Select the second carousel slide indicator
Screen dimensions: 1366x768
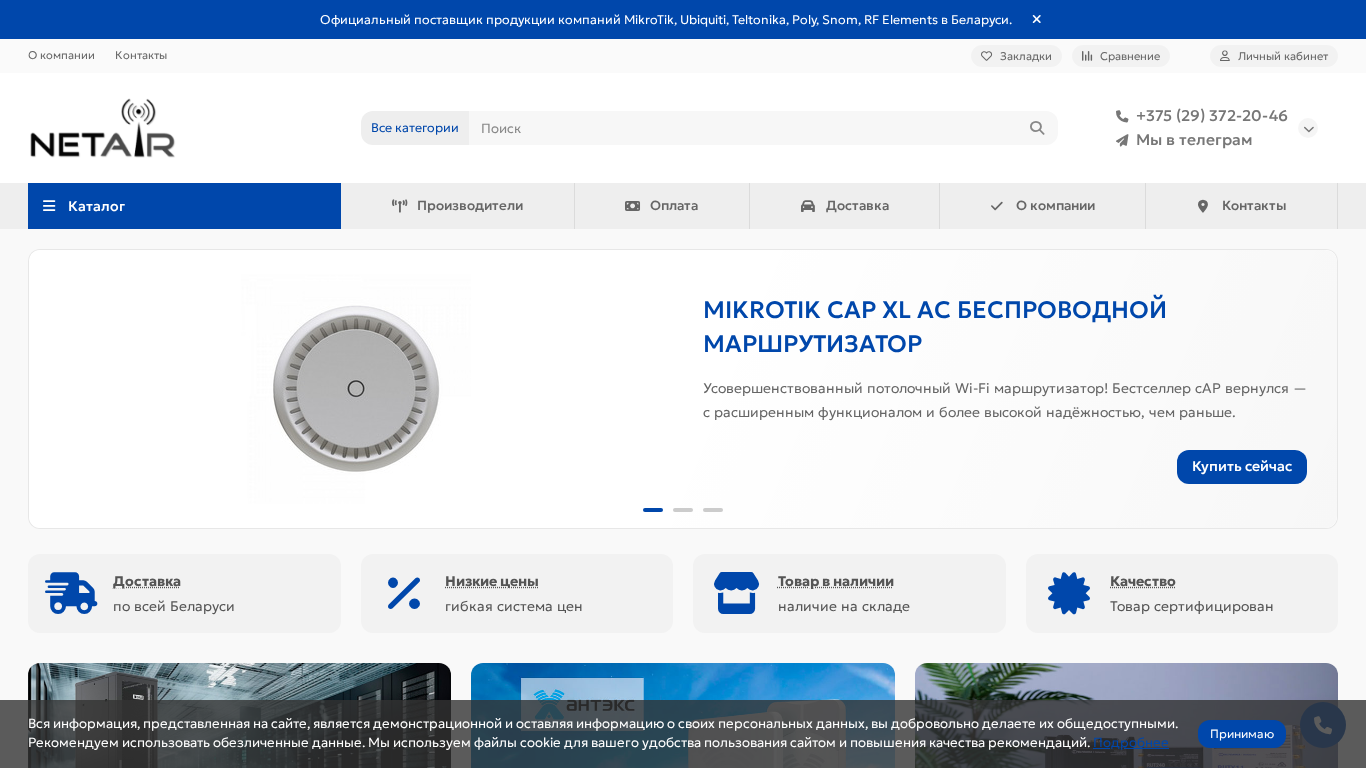(683, 510)
